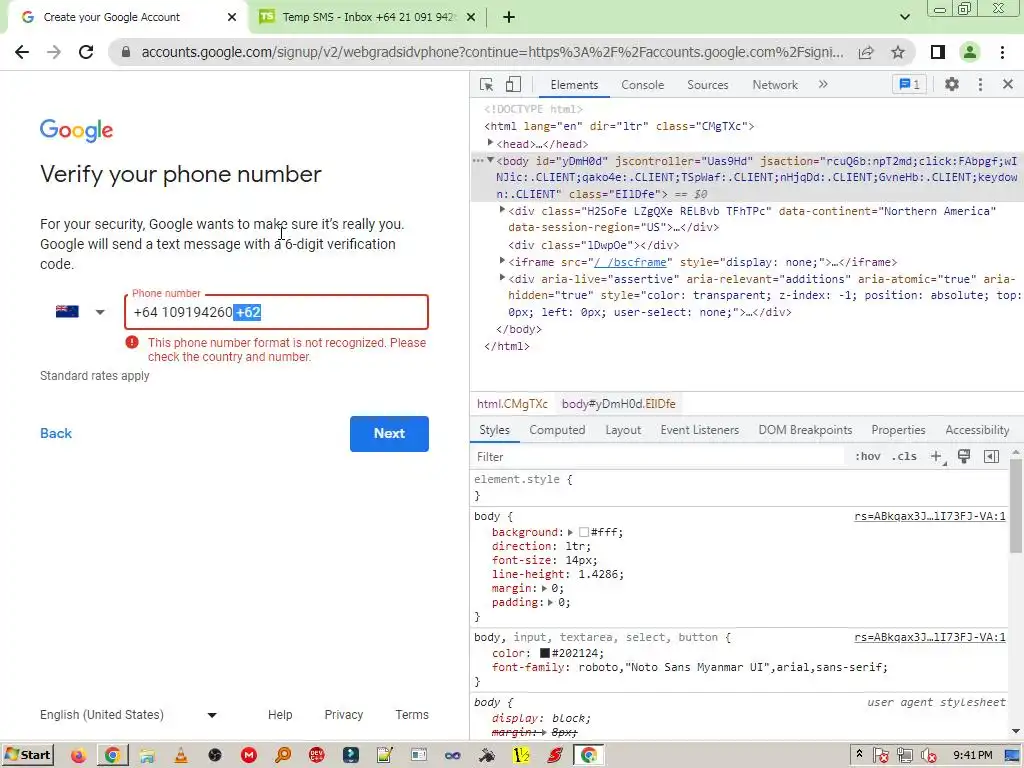Reload the current page
This screenshot has width=1024, height=768.
pos(86,52)
